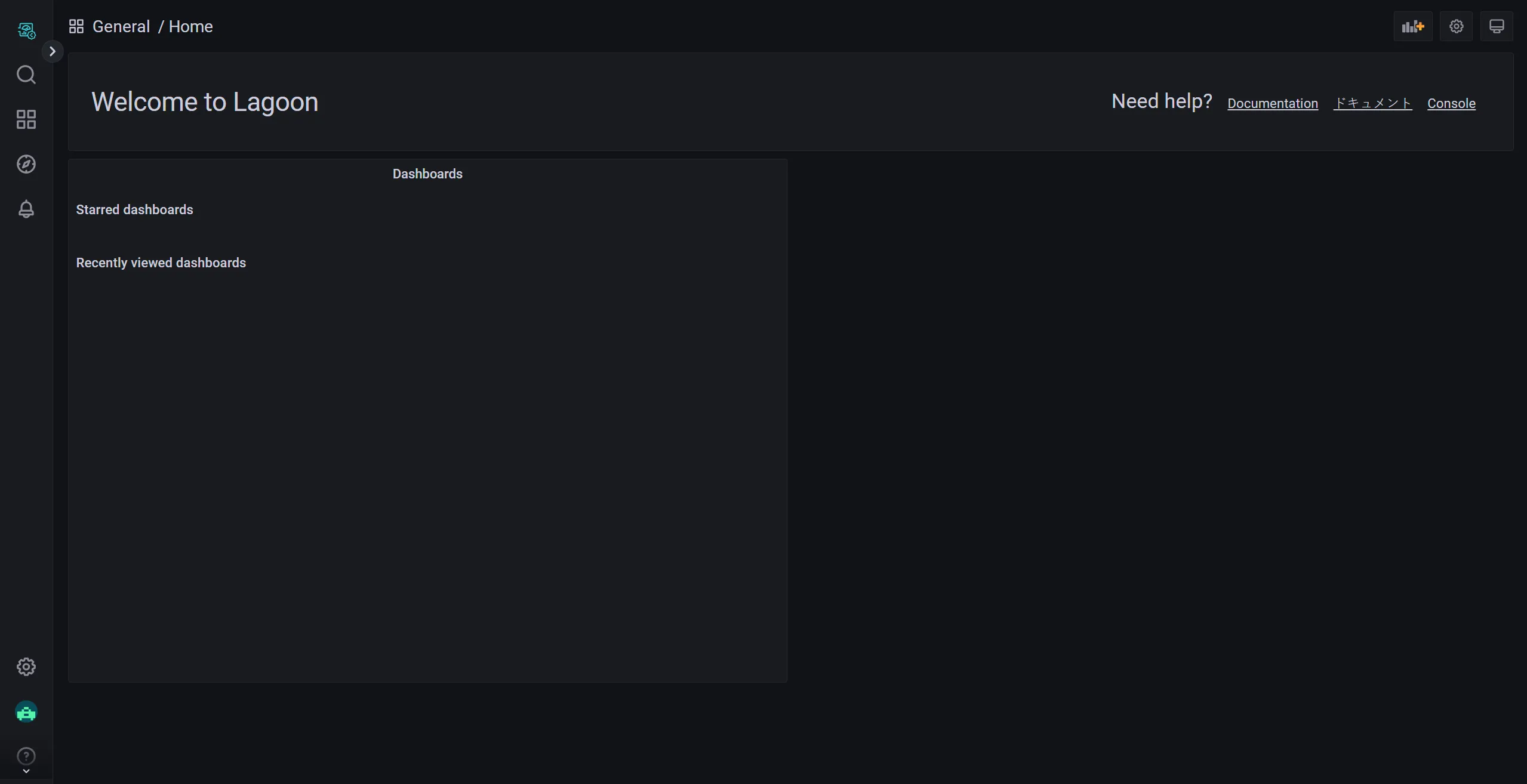Click the dashboard grid icon beside General
Viewport: 1527px width, 784px height.
(x=76, y=26)
